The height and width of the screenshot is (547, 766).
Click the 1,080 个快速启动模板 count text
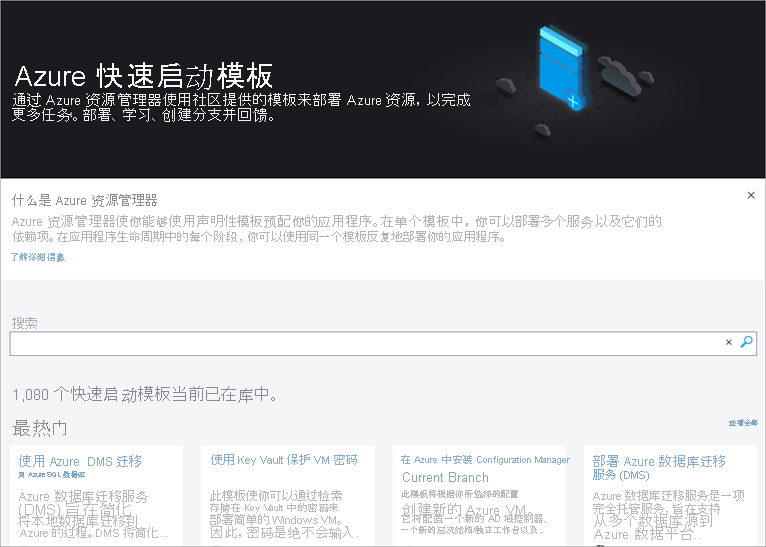(145, 394)
